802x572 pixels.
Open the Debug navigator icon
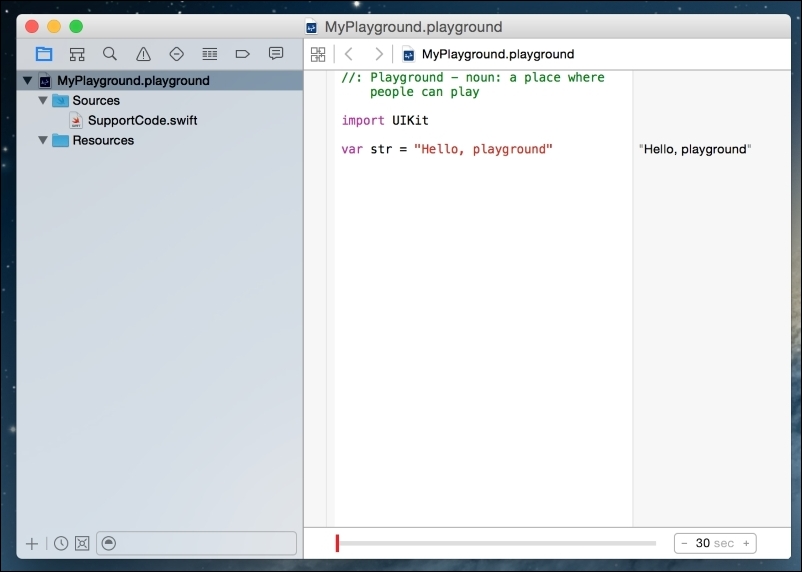click(209, 54)
